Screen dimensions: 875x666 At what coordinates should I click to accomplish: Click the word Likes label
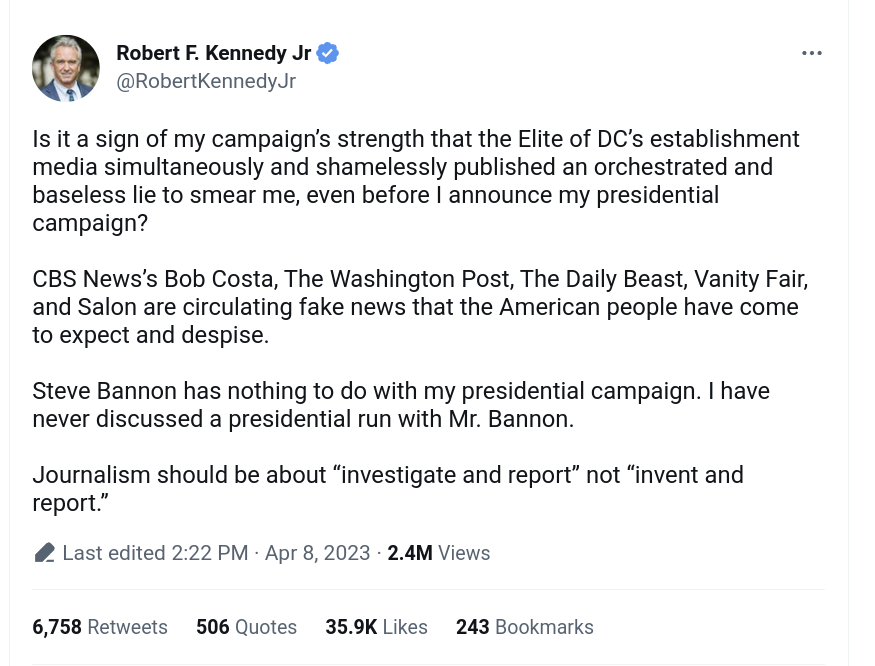(x=405, y=627)
